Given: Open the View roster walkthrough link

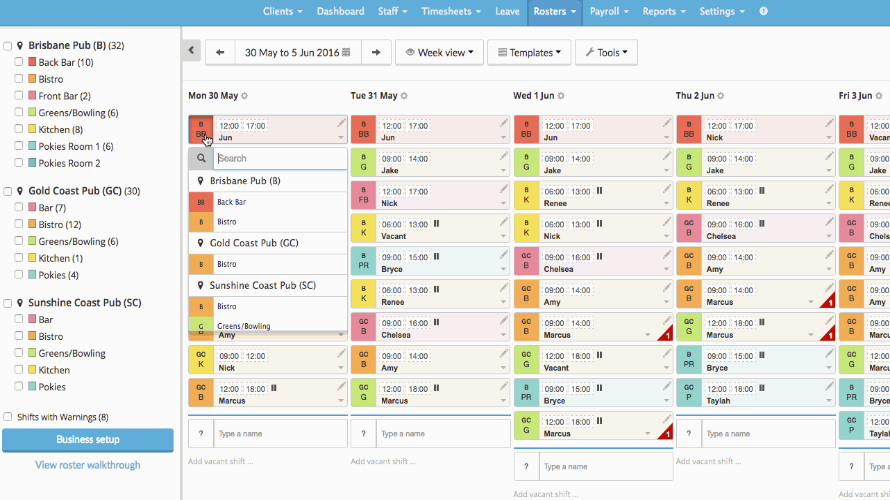Looking at the screenshot, I should (x=88, y=465).
